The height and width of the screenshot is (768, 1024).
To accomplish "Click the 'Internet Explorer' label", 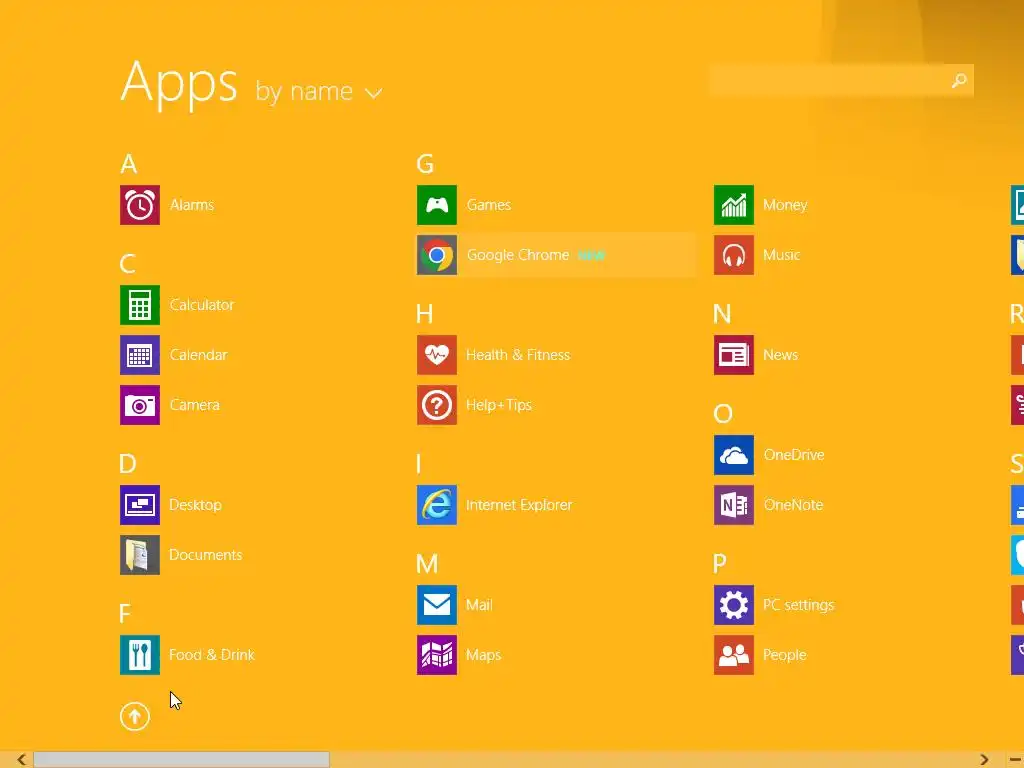I will coord(519,505).
